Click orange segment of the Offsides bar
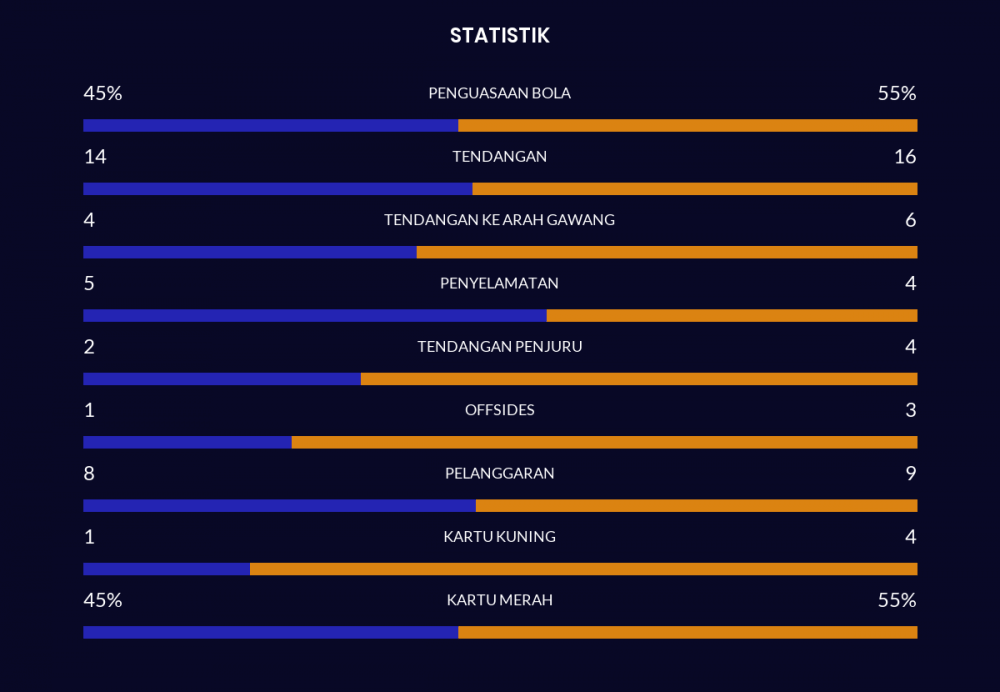The height and width of the screenshot is (692, 1000). click(604, 442)
